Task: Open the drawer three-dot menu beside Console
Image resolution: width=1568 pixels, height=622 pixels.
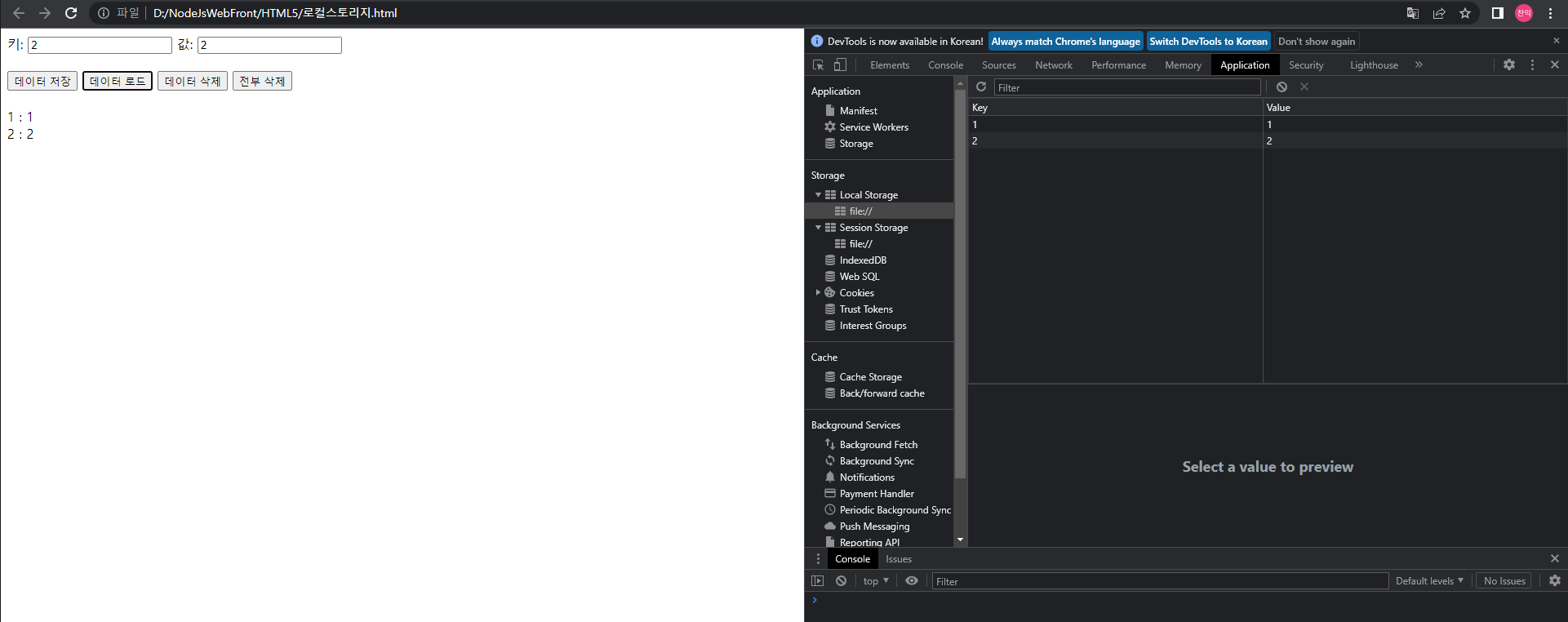Action: (818, 559)
